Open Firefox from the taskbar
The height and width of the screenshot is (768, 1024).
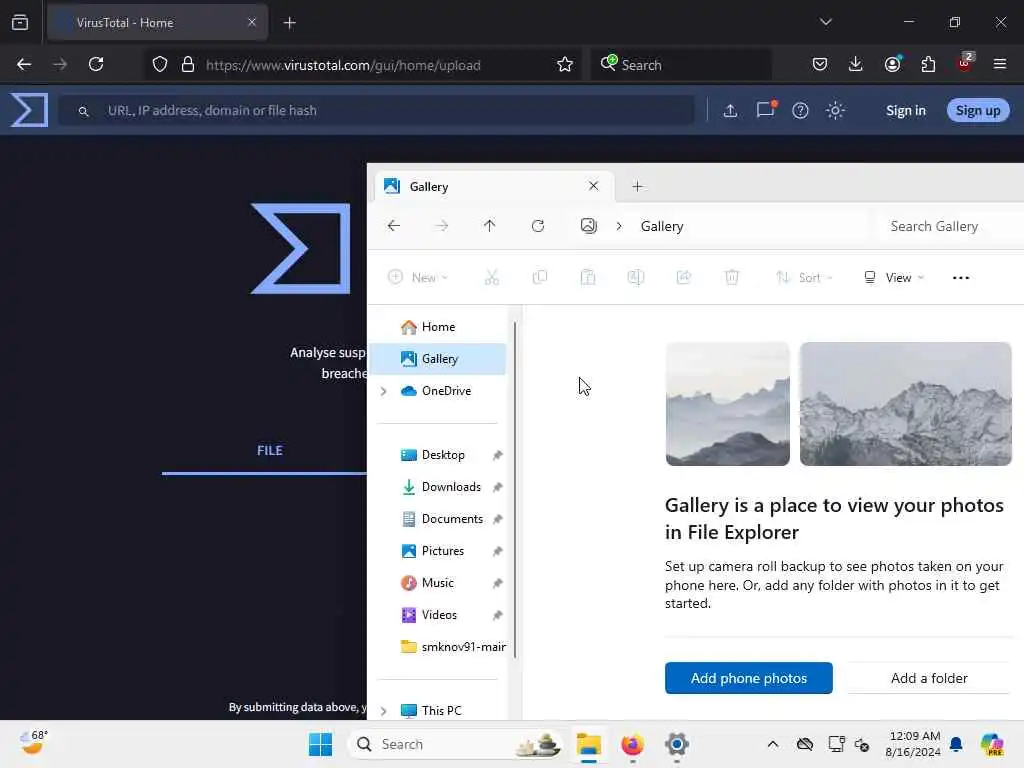(x=632, y=744)
